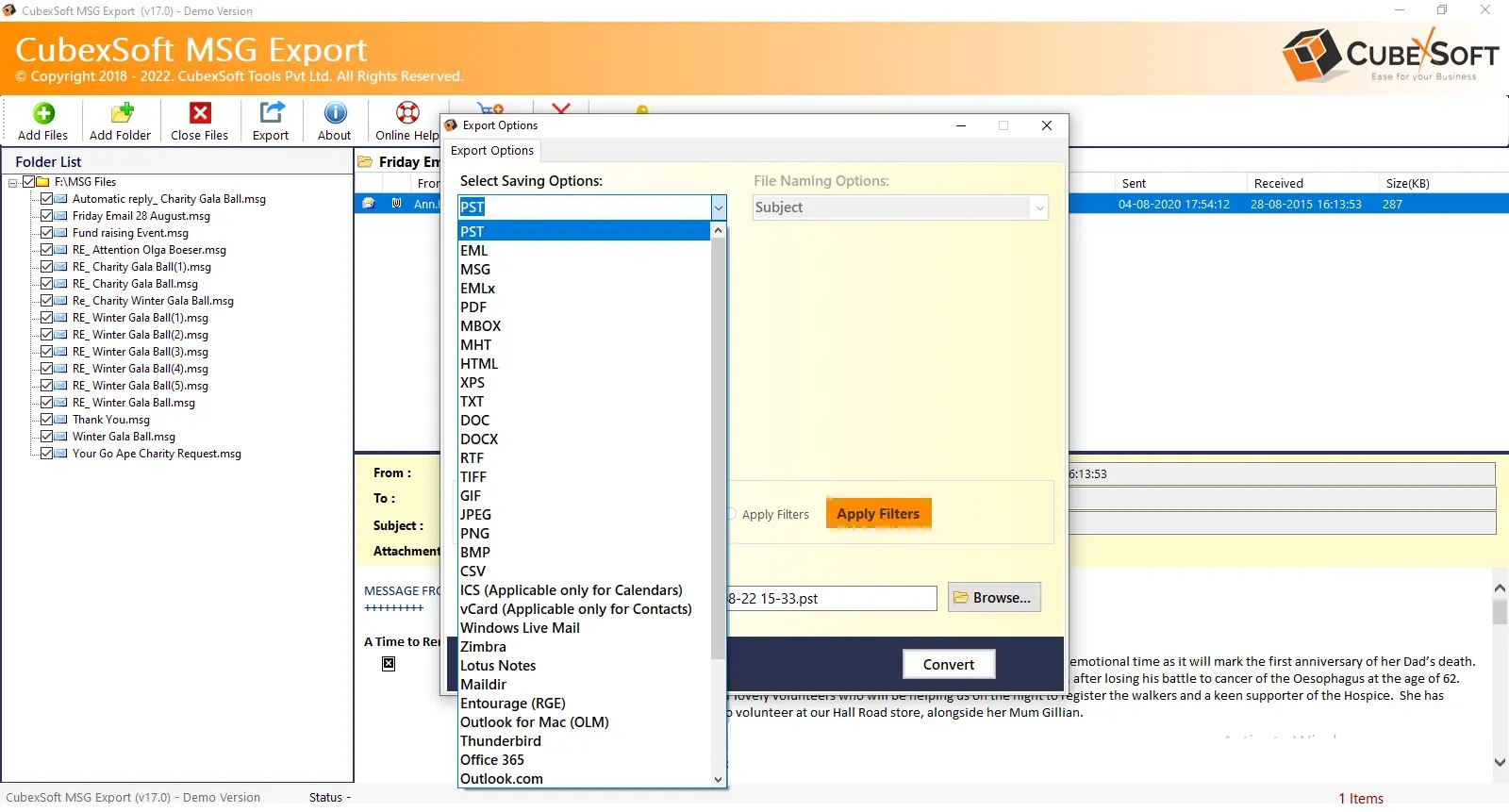Open Online Help lifebuoy icon
Screen dimensions: 1509x812
coord(407,113)
